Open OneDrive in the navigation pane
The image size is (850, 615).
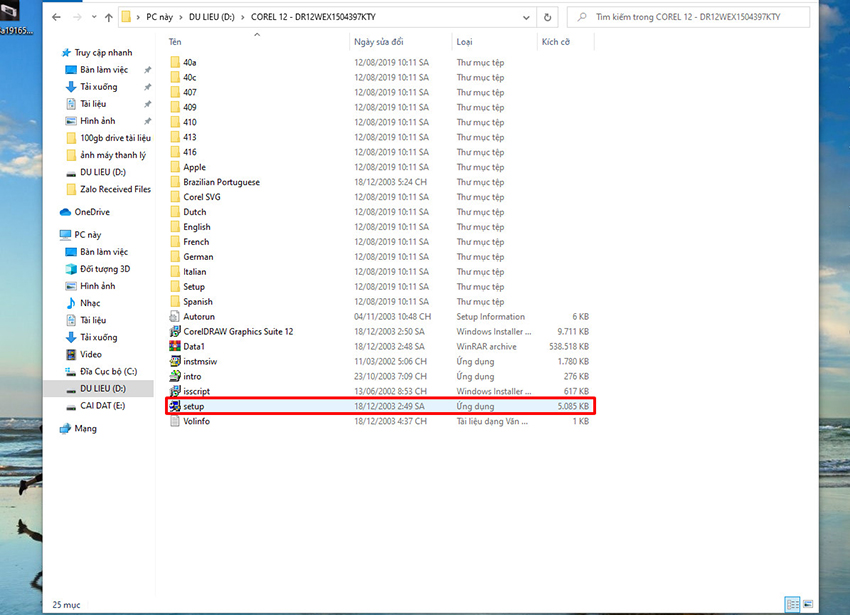pyautogui.click(x=92, y=212)
